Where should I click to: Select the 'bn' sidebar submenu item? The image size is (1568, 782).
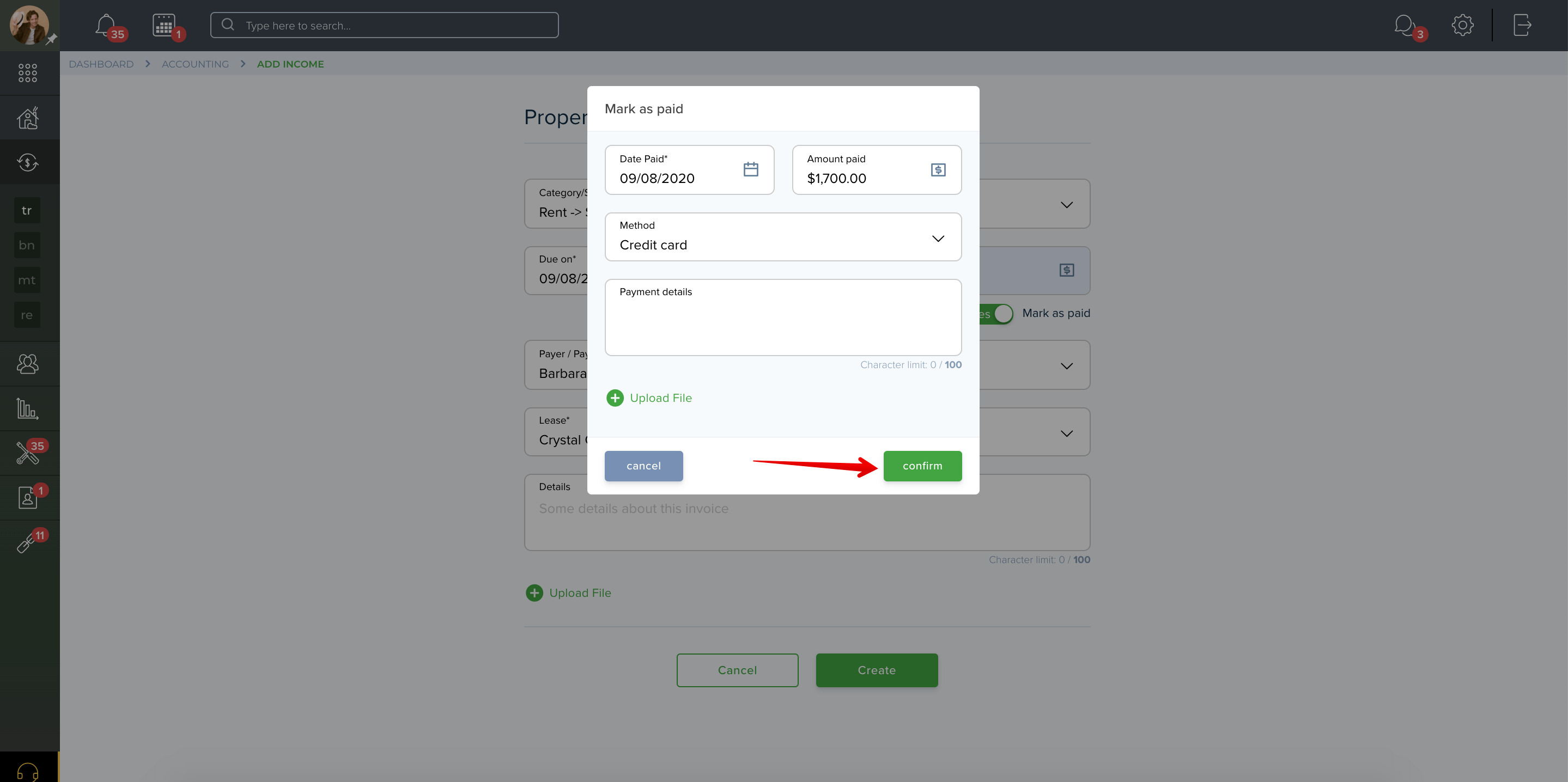27,245
